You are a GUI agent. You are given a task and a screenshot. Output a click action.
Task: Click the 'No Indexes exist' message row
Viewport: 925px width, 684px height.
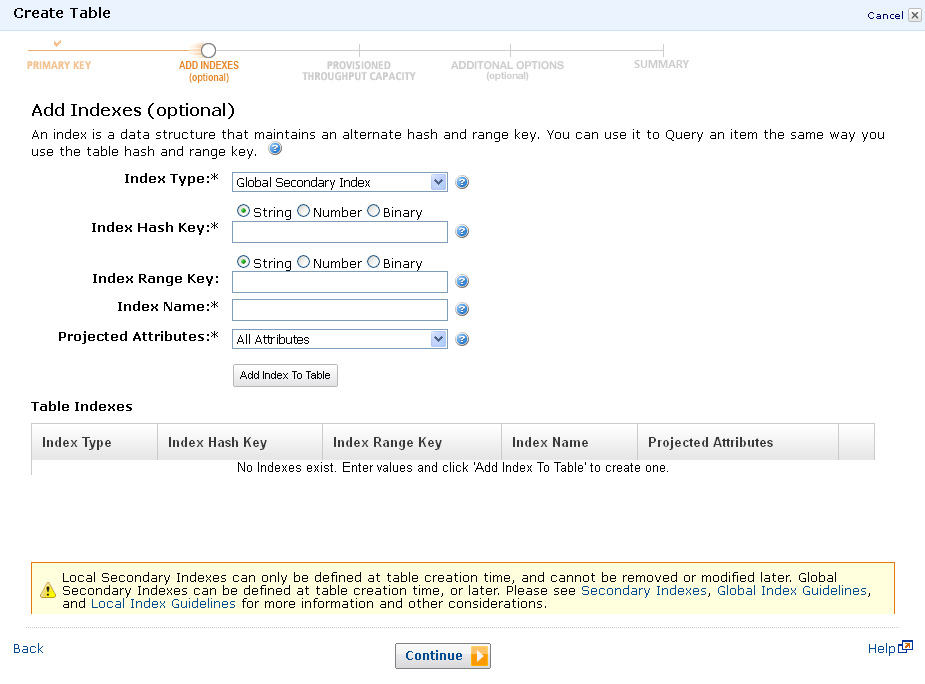tap(452, 467)
